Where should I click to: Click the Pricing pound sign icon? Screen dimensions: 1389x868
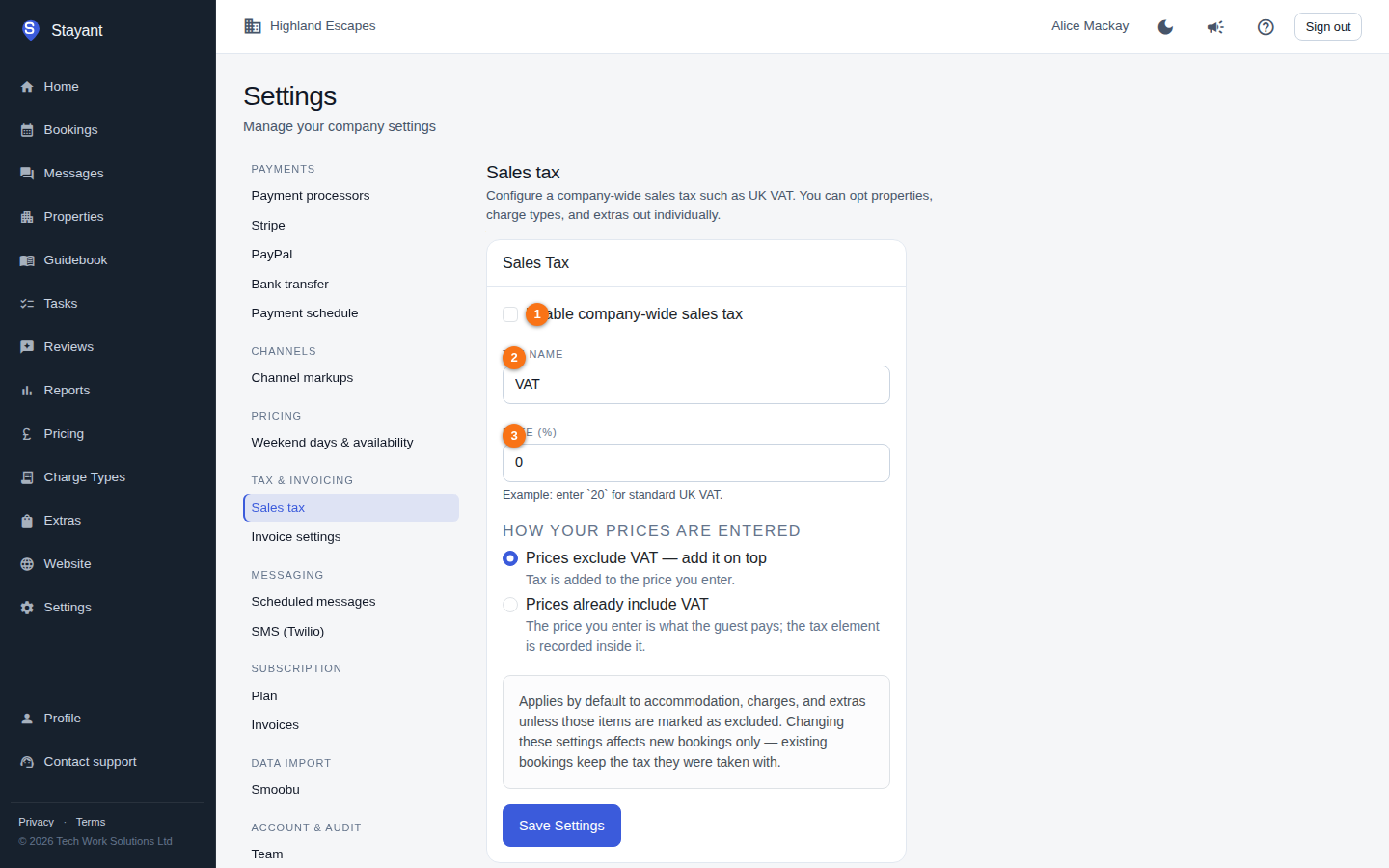(27, 434)
